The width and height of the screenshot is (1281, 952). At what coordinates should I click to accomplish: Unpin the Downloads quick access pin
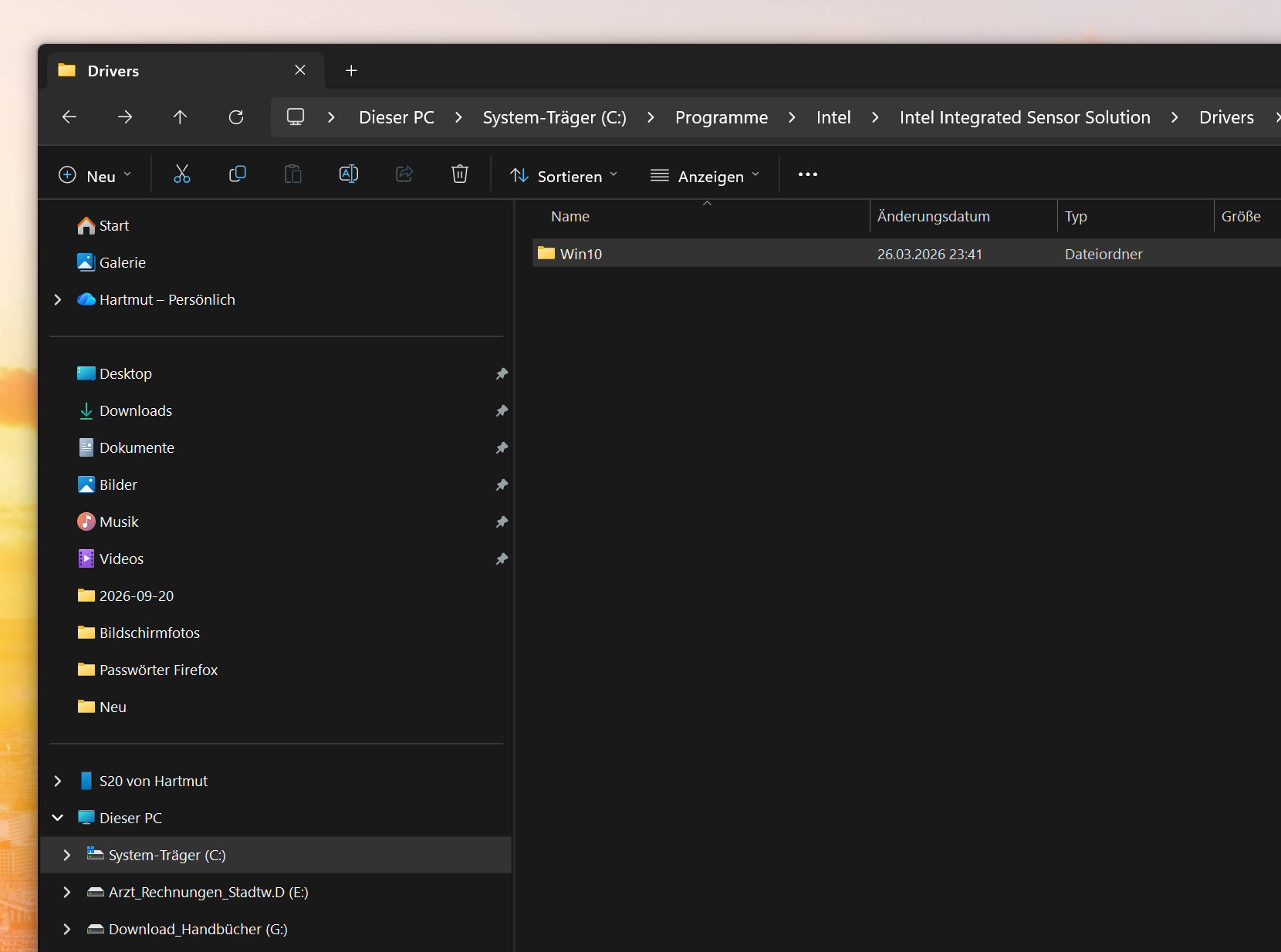pos(502,411)
